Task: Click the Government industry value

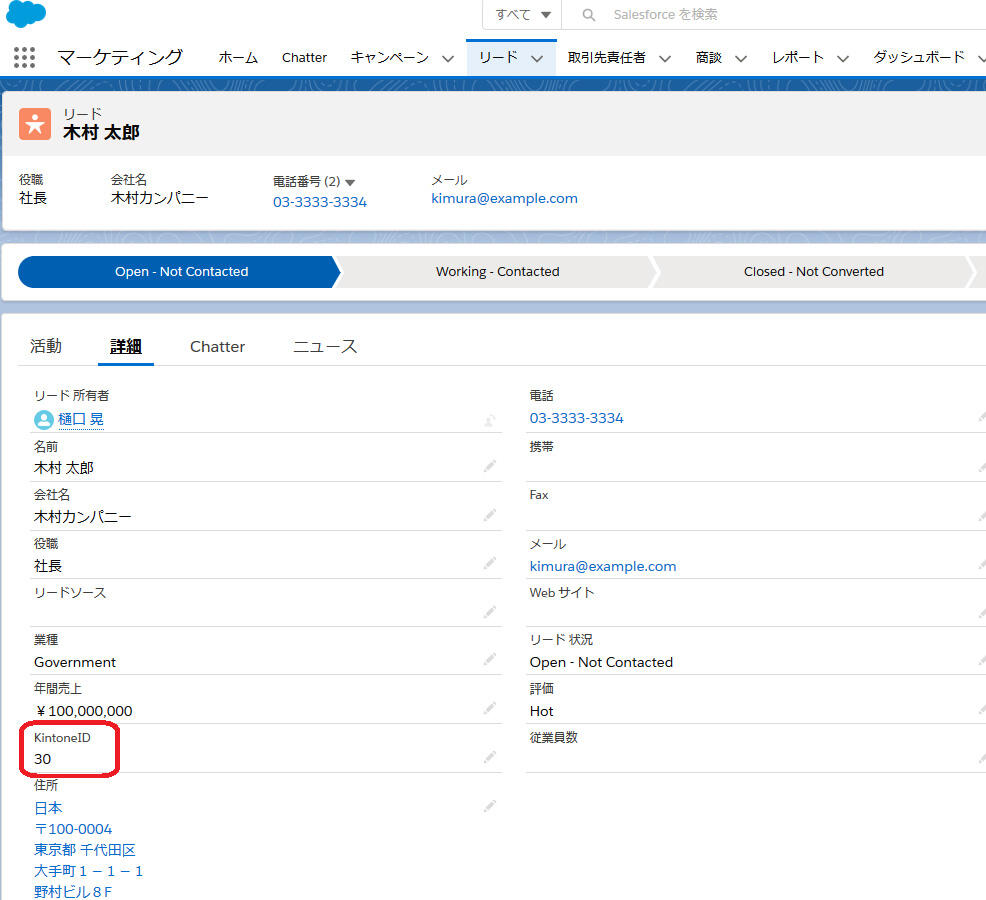Action: [x=75, y=662]
